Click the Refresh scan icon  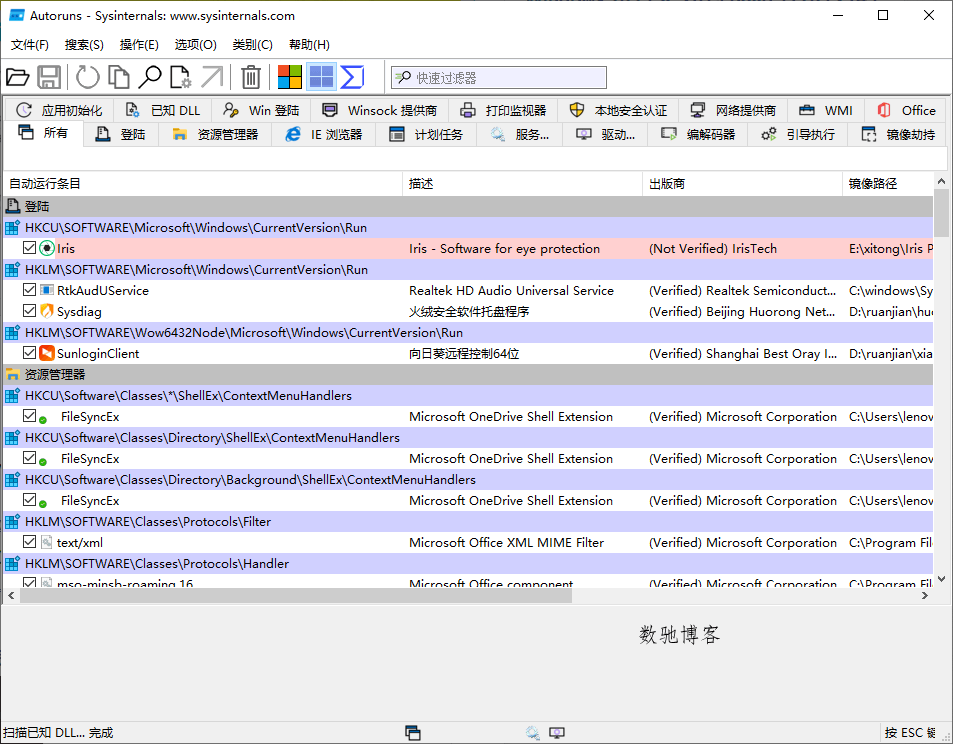tap(88, 77)
